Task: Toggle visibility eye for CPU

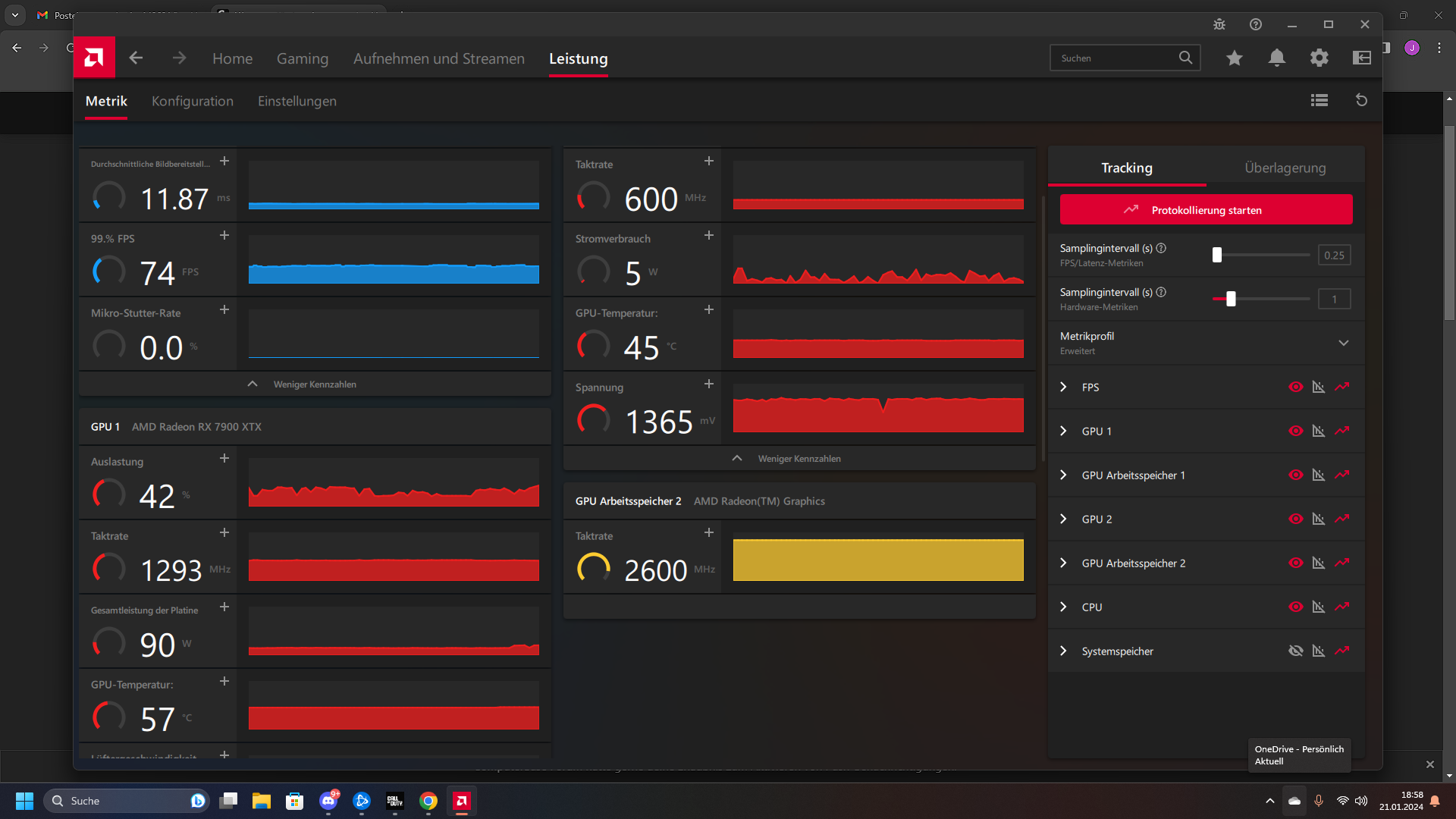Action: [x=1296, y=607]
